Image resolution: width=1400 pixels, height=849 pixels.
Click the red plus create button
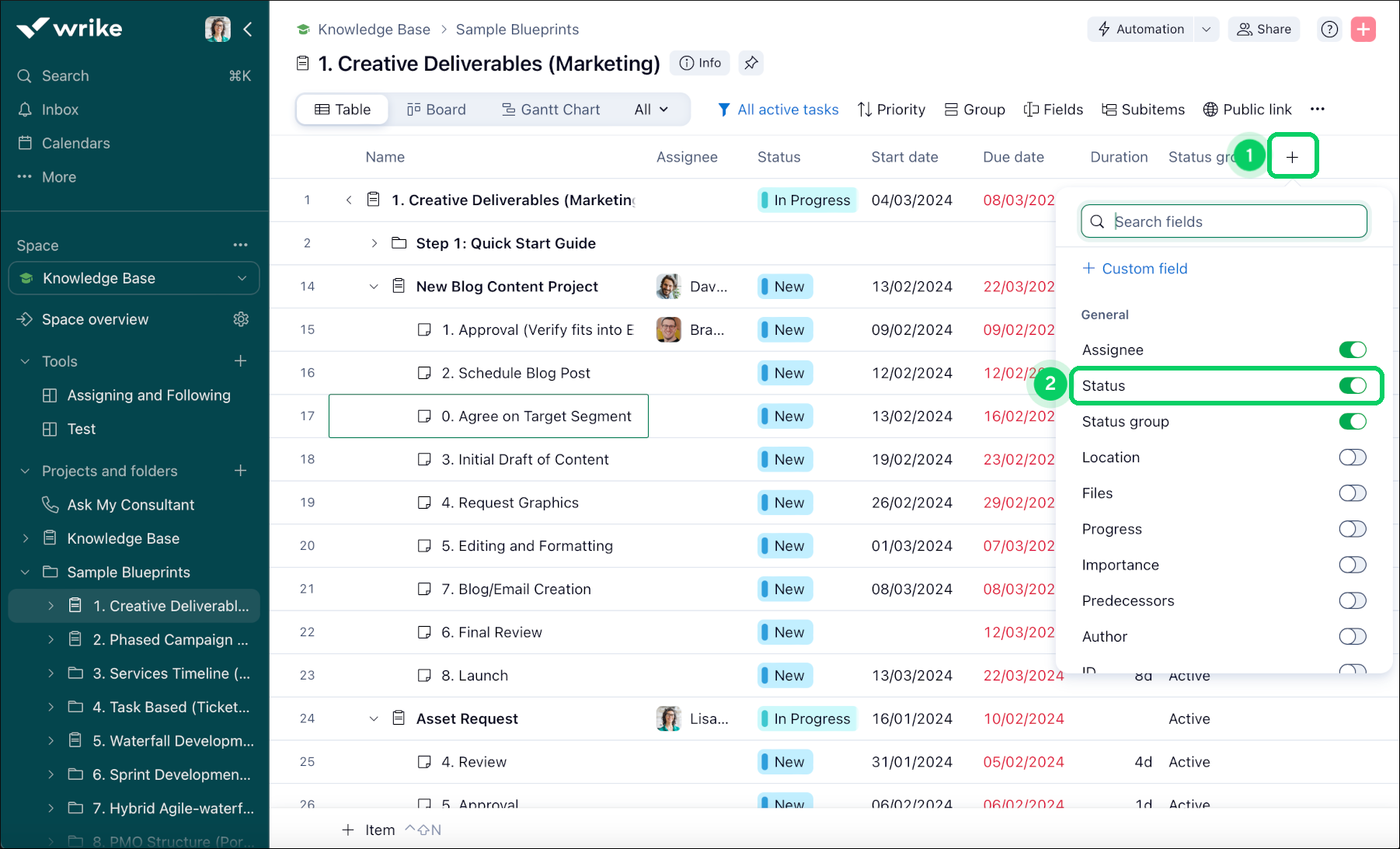coord(1363,30)
